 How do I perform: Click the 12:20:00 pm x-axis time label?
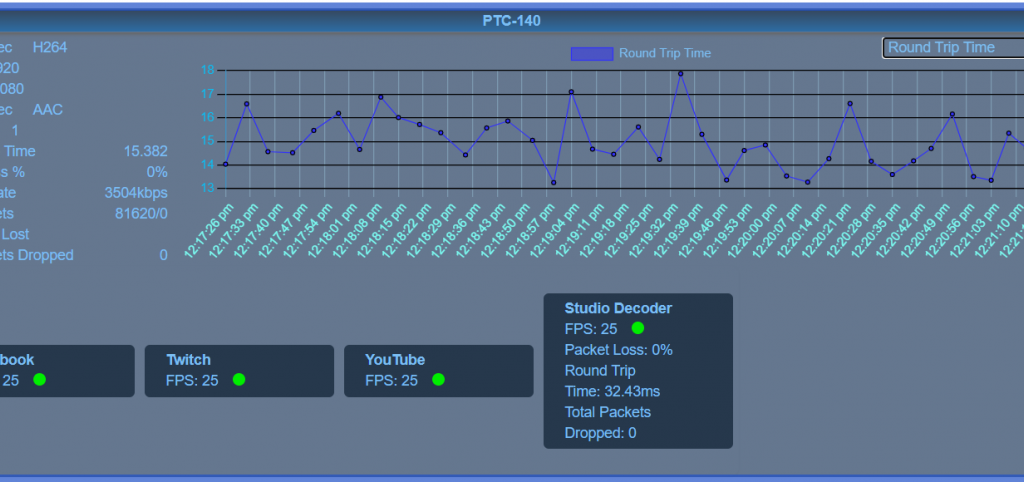pos(752,232)
